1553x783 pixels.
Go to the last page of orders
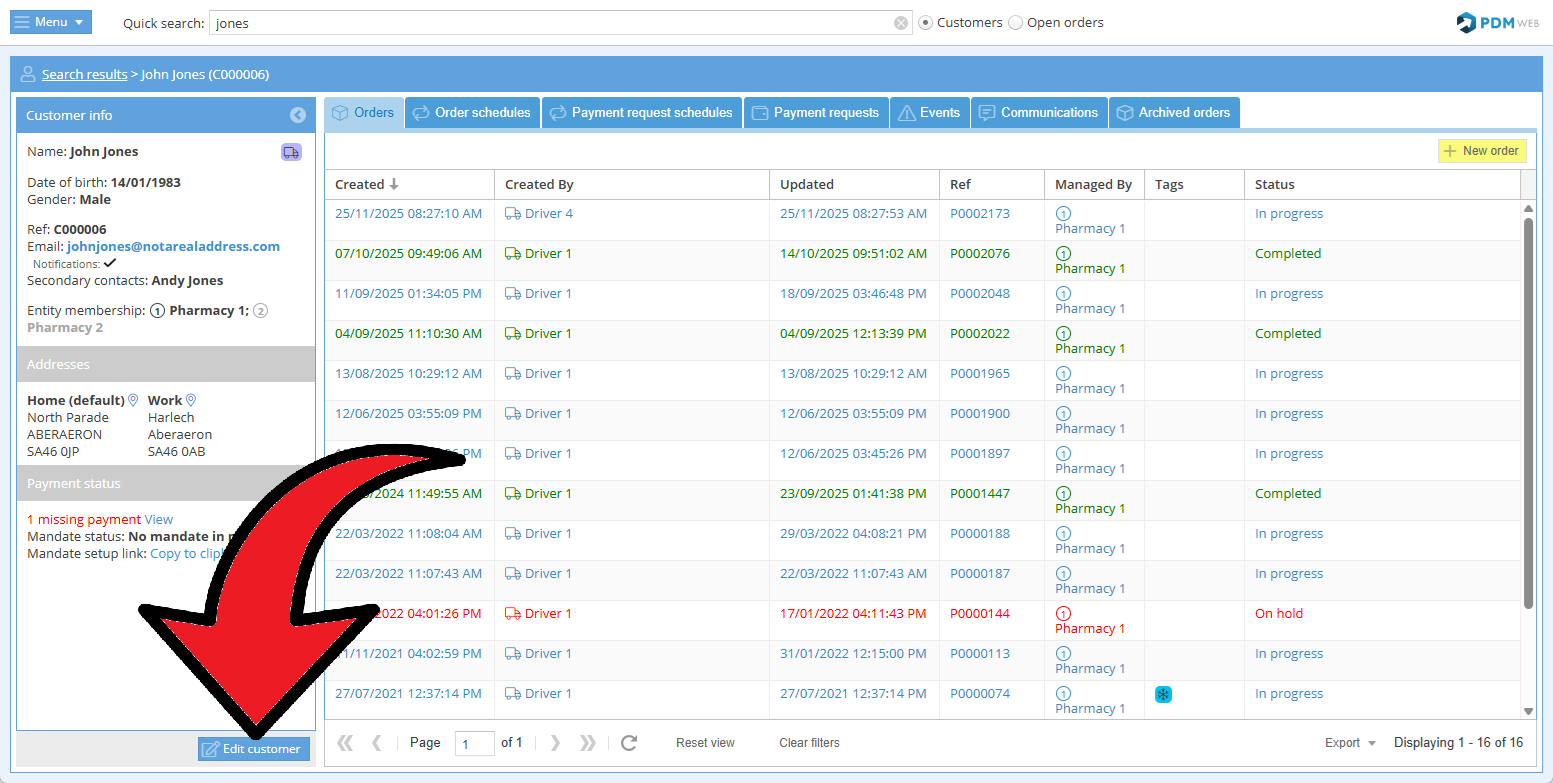588,743
